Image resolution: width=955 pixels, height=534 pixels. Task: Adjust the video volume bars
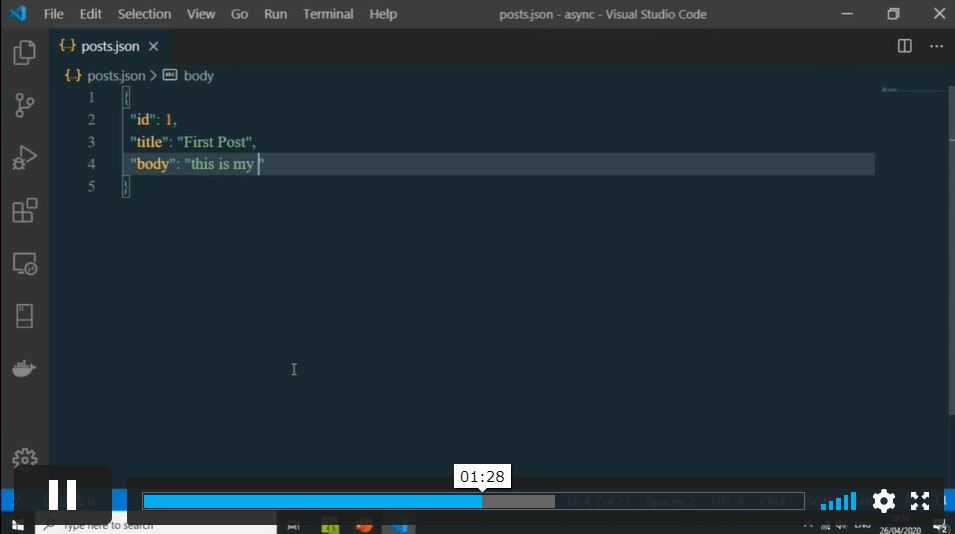click(839, 501)
